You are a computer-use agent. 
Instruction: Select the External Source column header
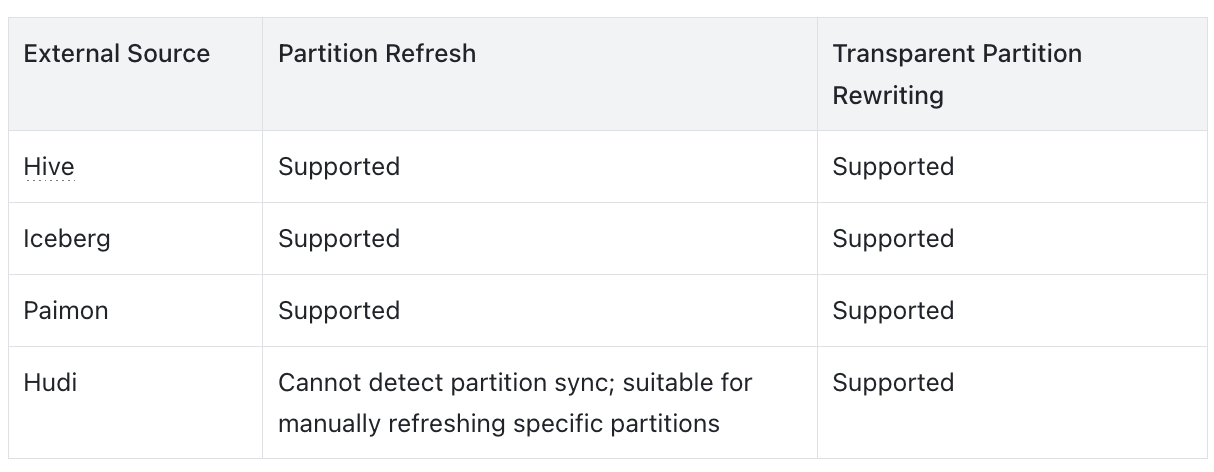click(116, 54)
